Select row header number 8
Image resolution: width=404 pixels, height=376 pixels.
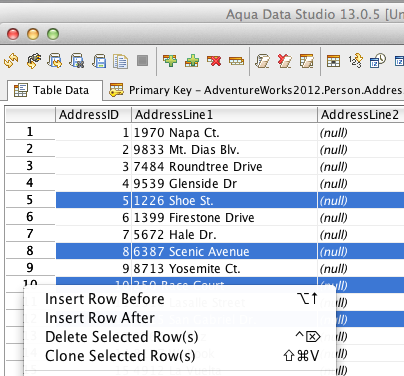click(x=30, y=251)
